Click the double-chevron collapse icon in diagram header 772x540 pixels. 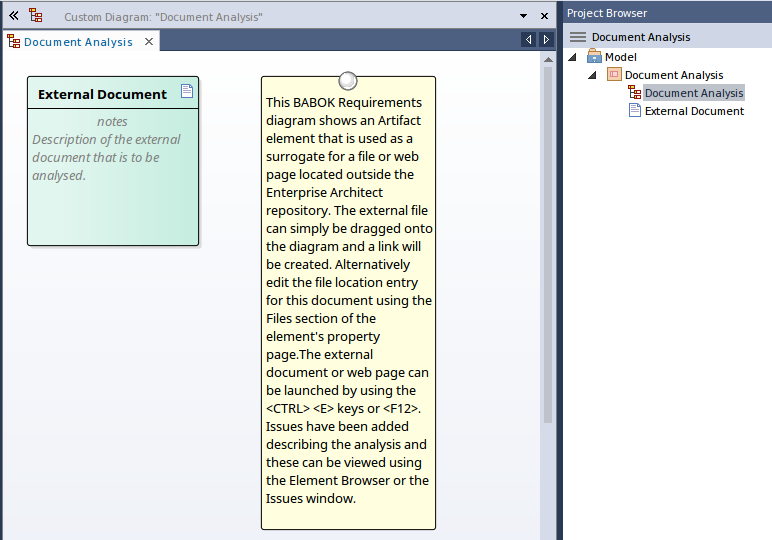point(14,16)
